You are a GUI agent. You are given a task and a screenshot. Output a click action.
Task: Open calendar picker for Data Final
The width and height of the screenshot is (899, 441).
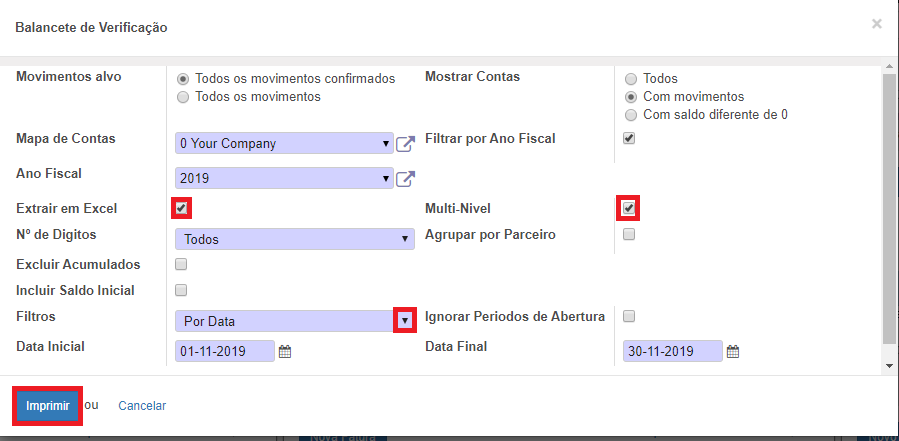point(732,352)
